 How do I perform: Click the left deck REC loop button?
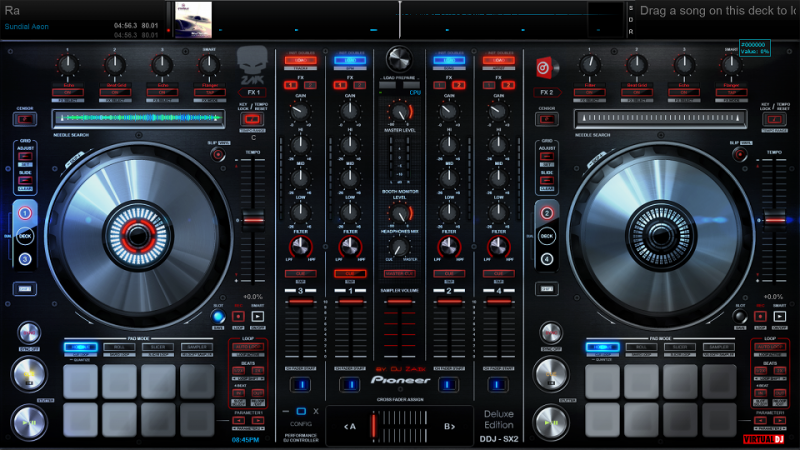click(238, 317)
